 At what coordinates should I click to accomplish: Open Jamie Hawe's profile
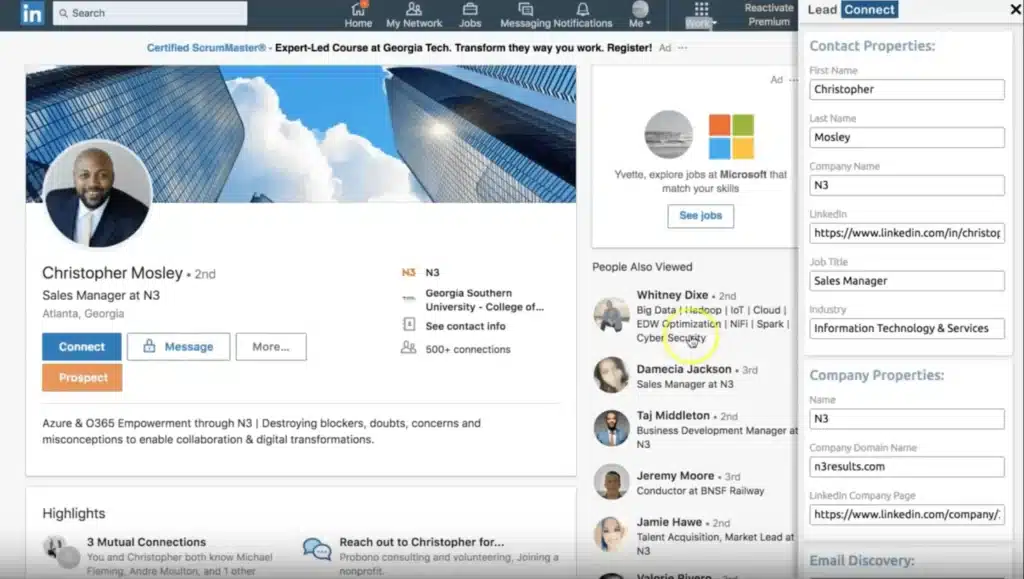click(x=669, y=522)
